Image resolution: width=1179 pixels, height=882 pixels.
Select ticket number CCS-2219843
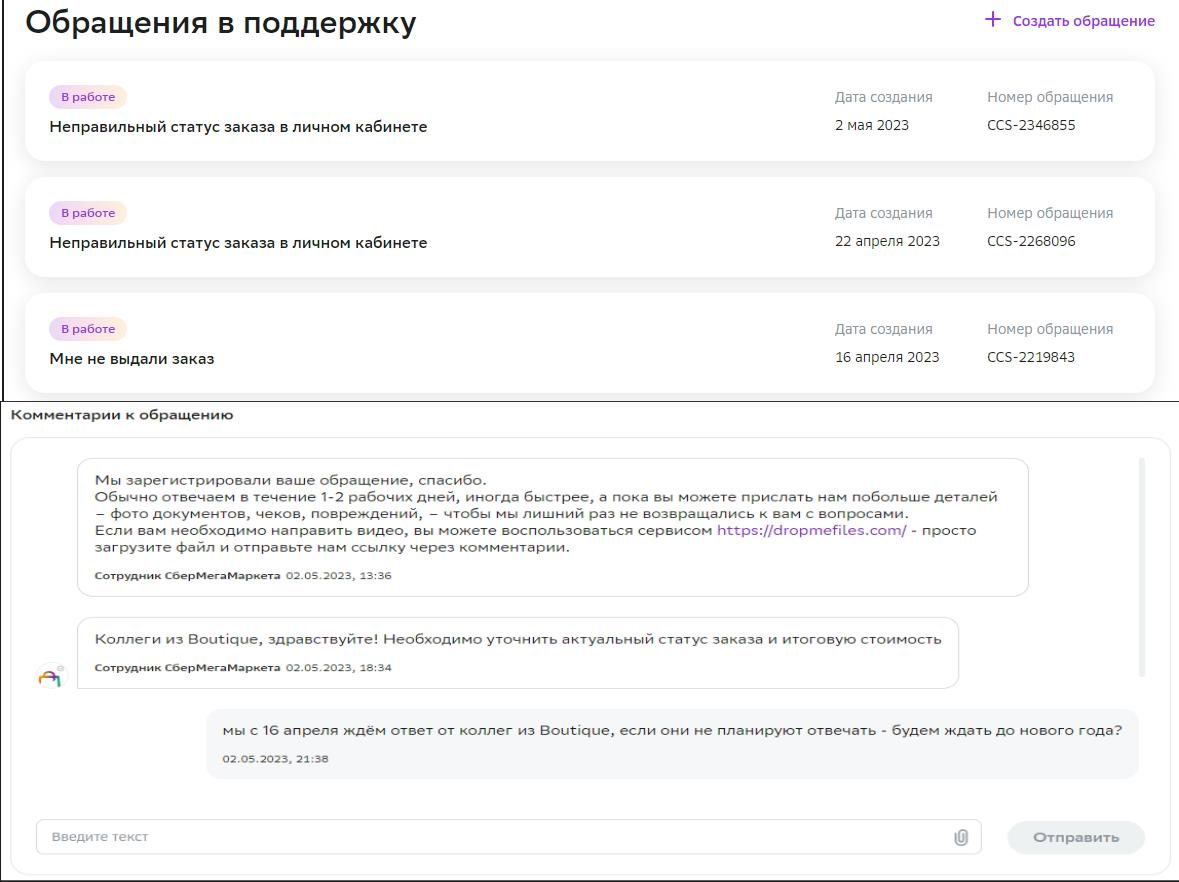(x=1031, y=358)
